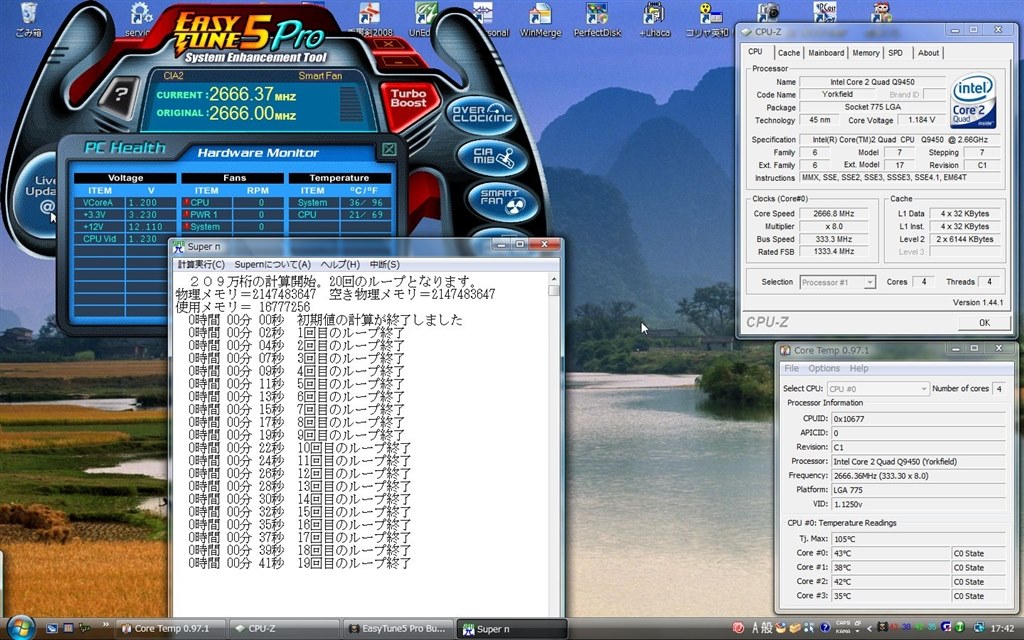The image size is (1024, 640).
Task: Click the blue help icon in system tray
Action: point(825,628)
